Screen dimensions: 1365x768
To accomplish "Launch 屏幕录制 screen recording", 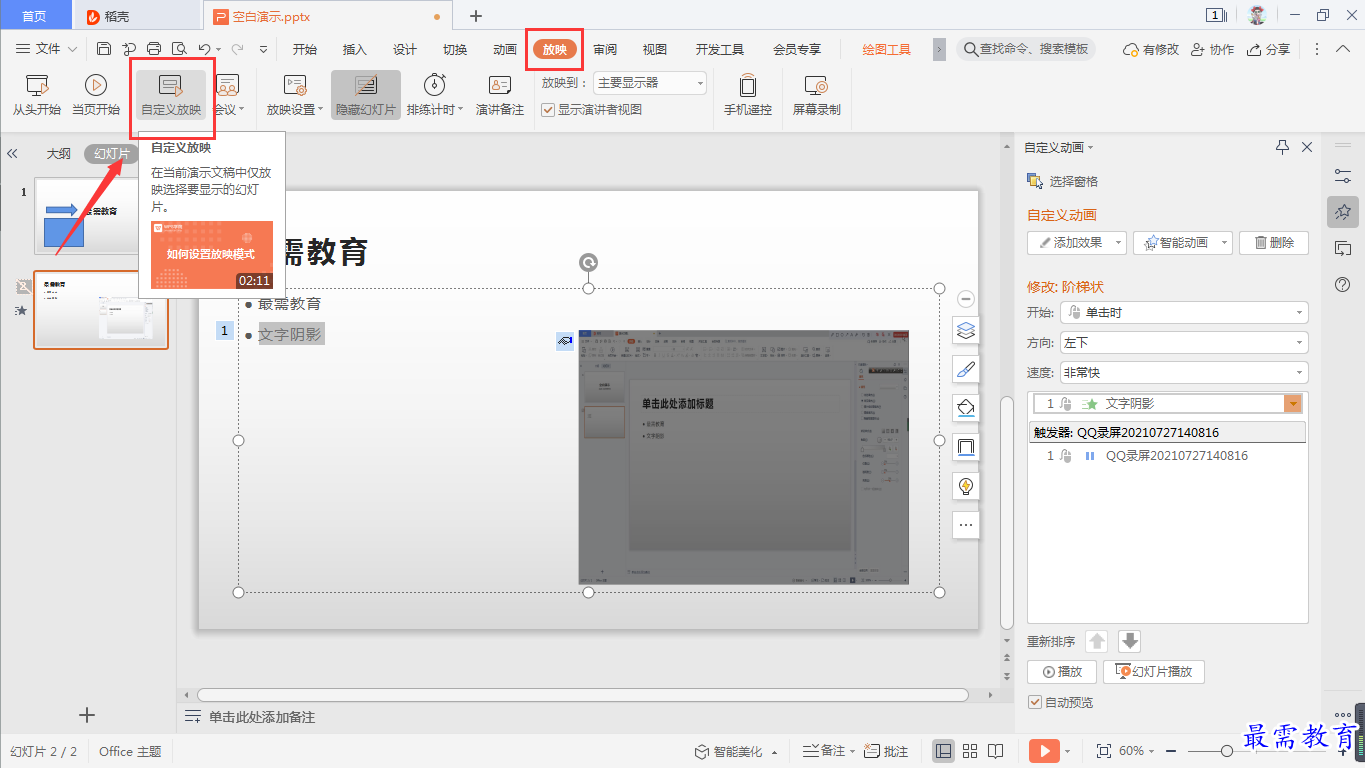I will coord(817,95).
